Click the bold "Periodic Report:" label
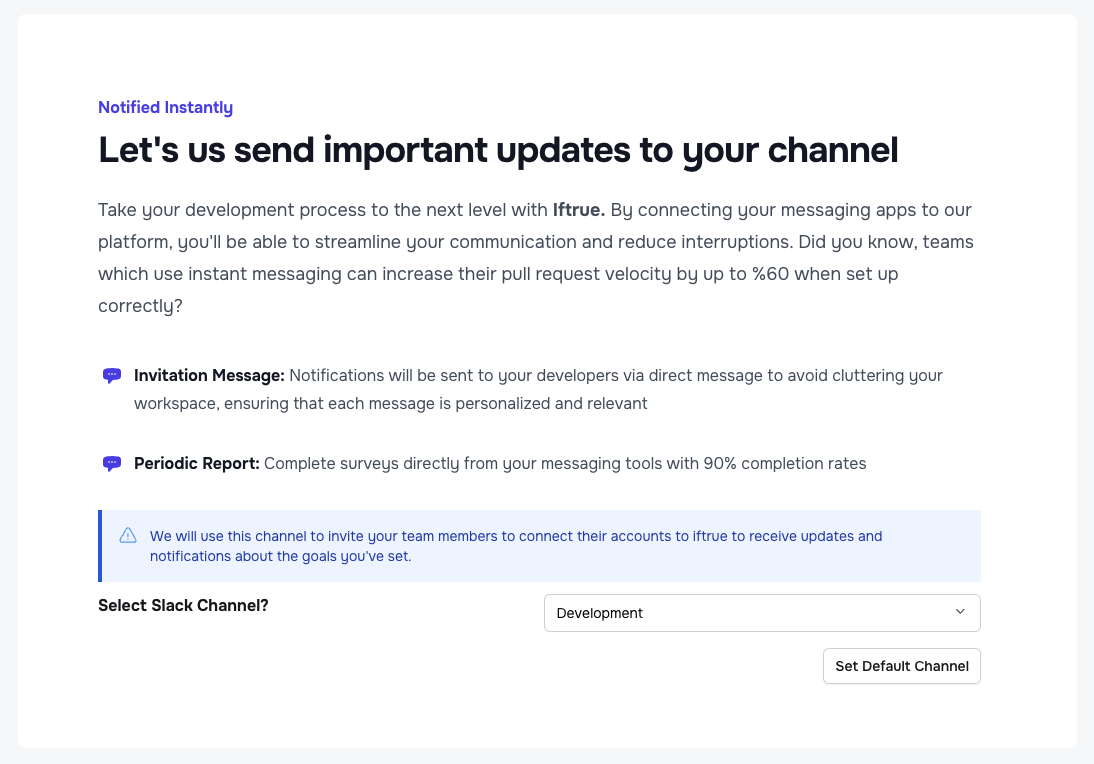This screenshot has height=764, width=1094. (x=197, y=464)
